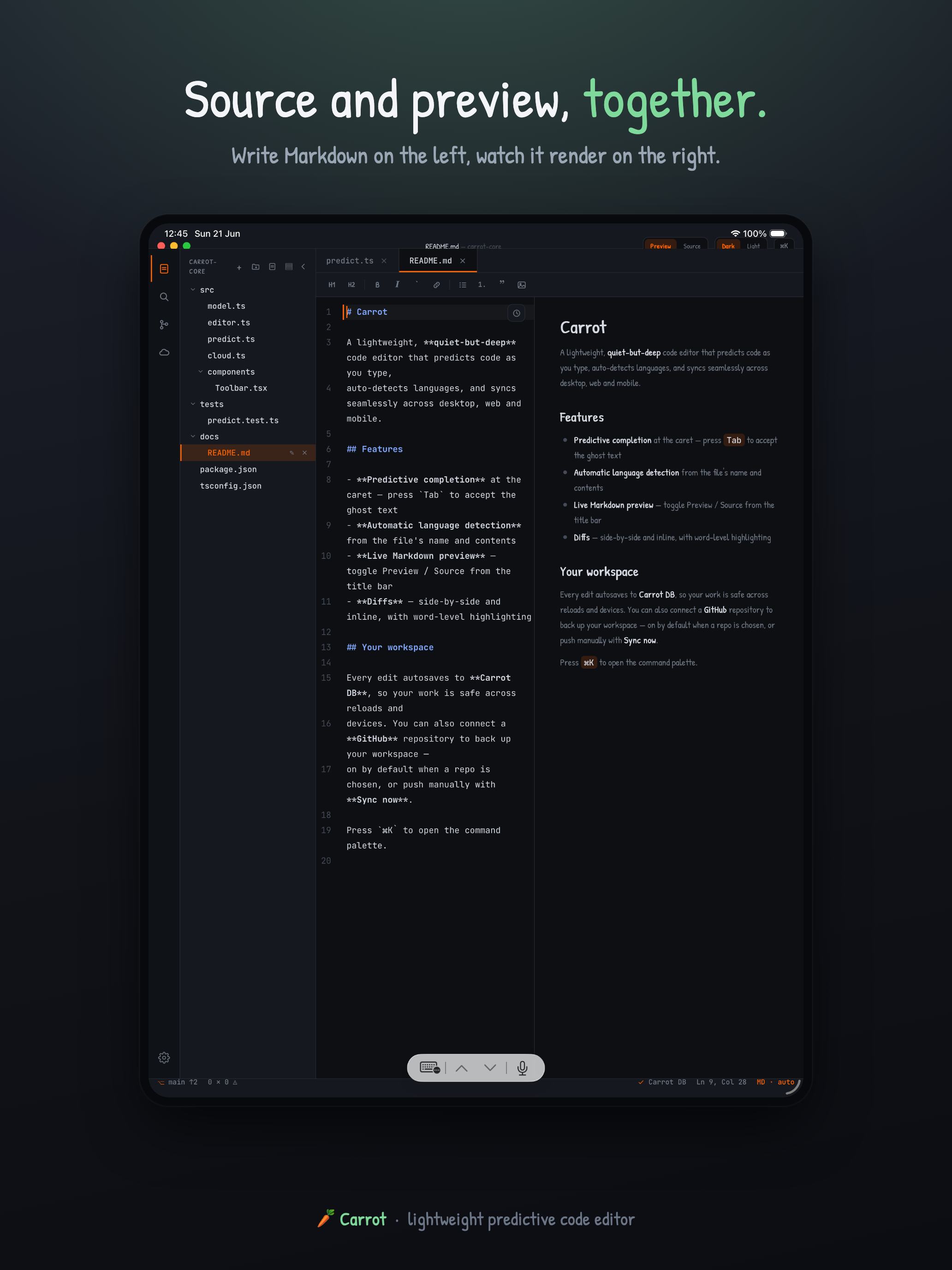Apply bold formatting
952x1270 pixels.
[x=377, y=285]
